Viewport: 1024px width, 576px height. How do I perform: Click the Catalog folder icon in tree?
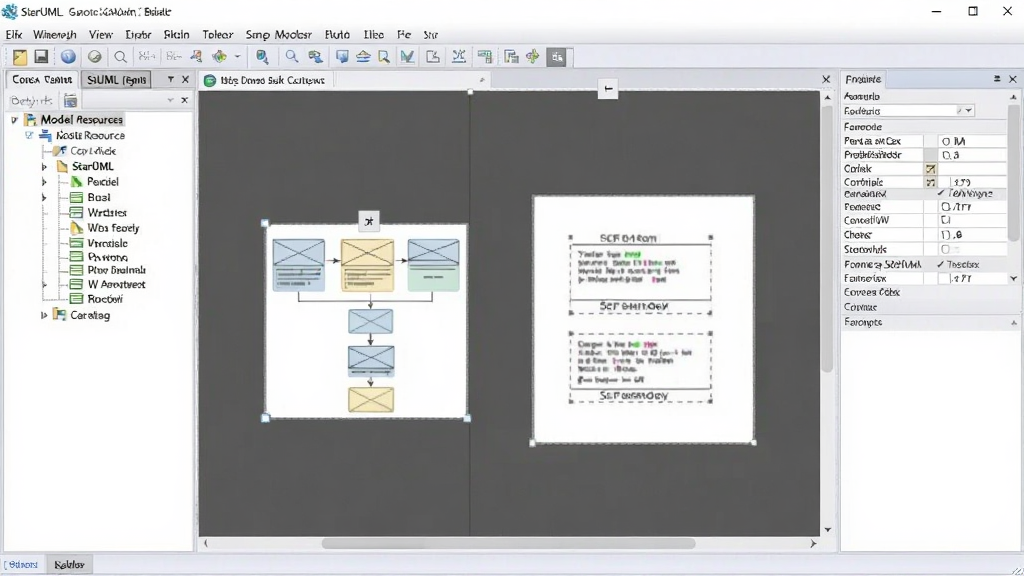[60, 315]
